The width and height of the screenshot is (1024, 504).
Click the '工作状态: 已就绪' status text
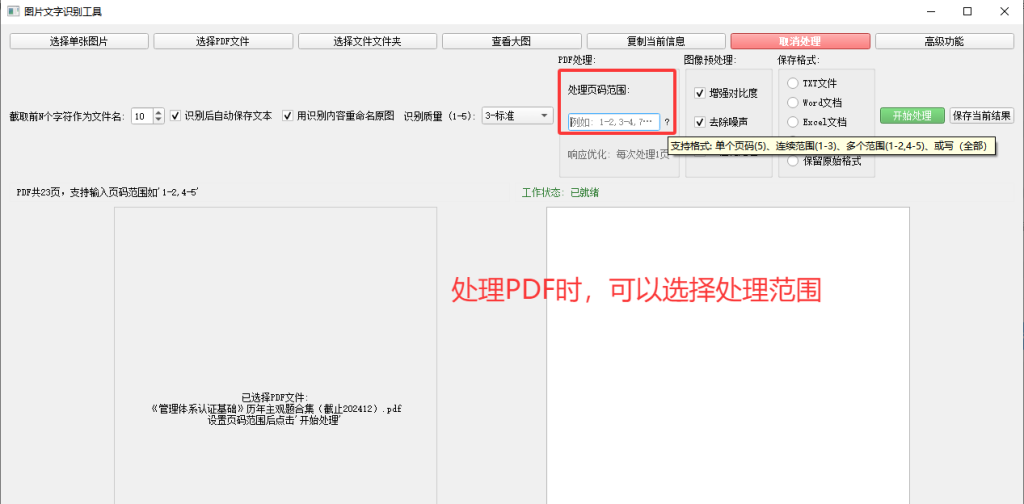click(x=561, y=193)
